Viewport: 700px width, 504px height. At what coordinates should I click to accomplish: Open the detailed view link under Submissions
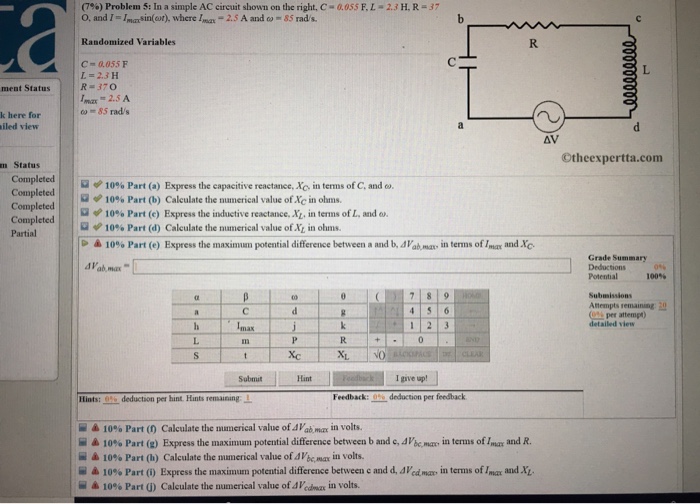tap(612, 325)
